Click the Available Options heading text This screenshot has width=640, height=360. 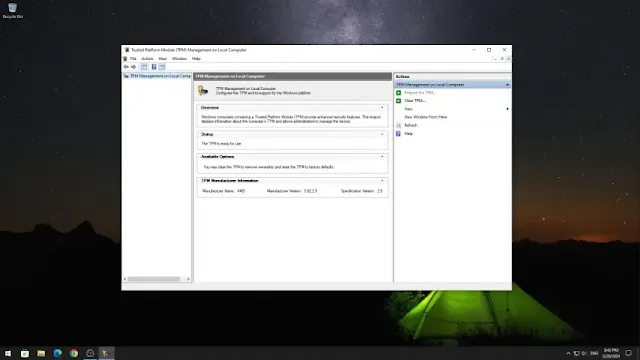tap(218, 157)
